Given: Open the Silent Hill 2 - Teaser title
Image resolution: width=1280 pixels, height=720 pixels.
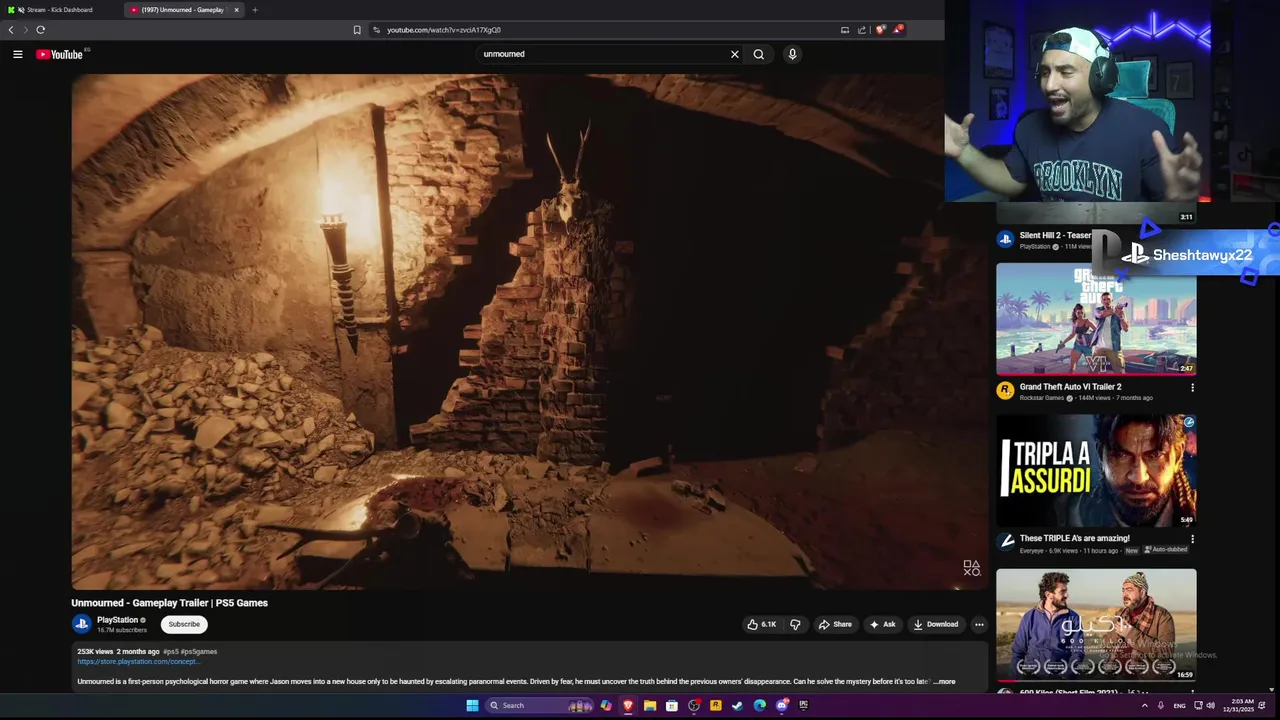Looking at the screenshot, I should click(1055, 236).
